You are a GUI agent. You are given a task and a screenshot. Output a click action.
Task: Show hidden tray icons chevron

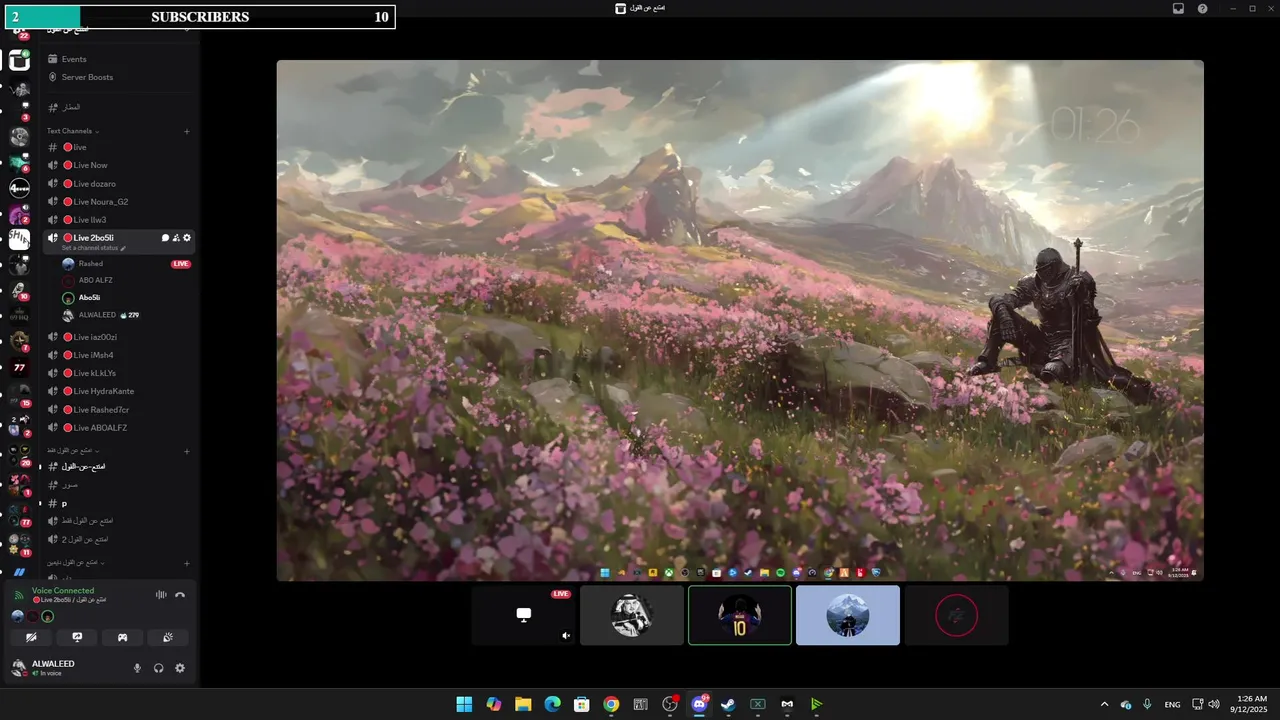coord(1104,704)
